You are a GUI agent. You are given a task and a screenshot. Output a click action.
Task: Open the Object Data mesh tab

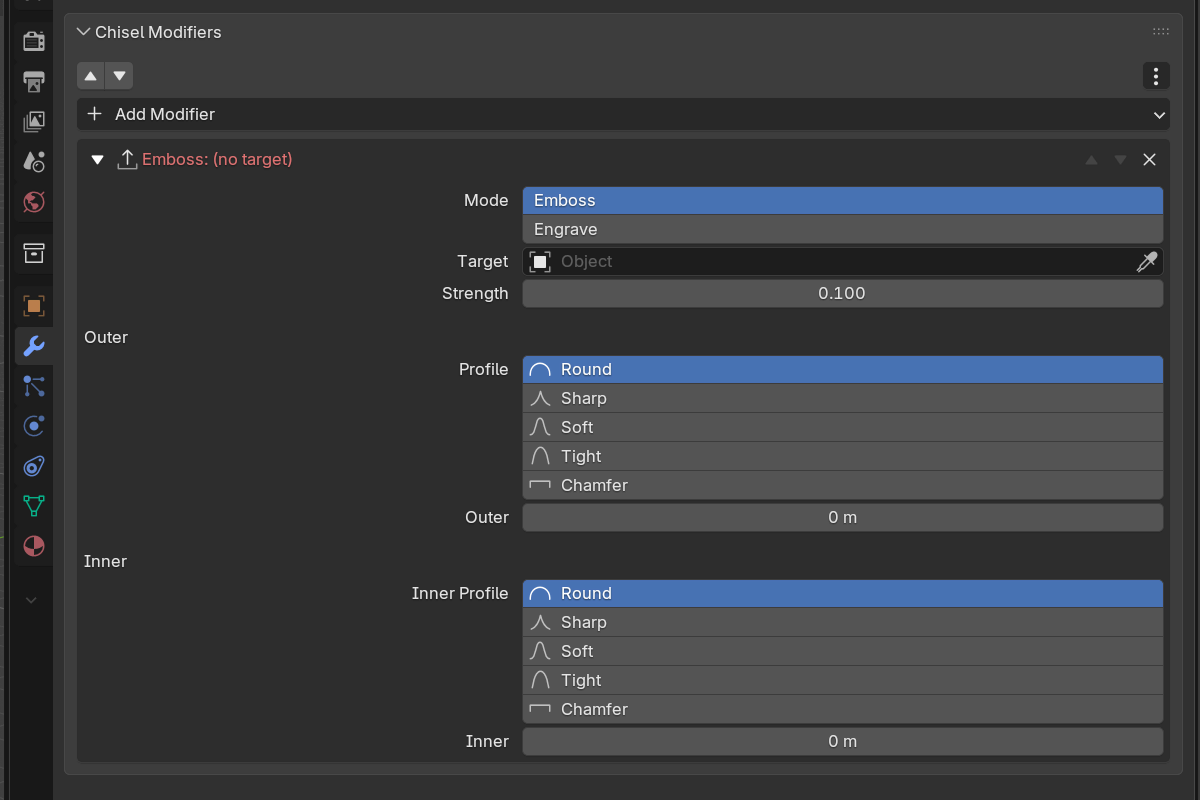pos(34,506)
